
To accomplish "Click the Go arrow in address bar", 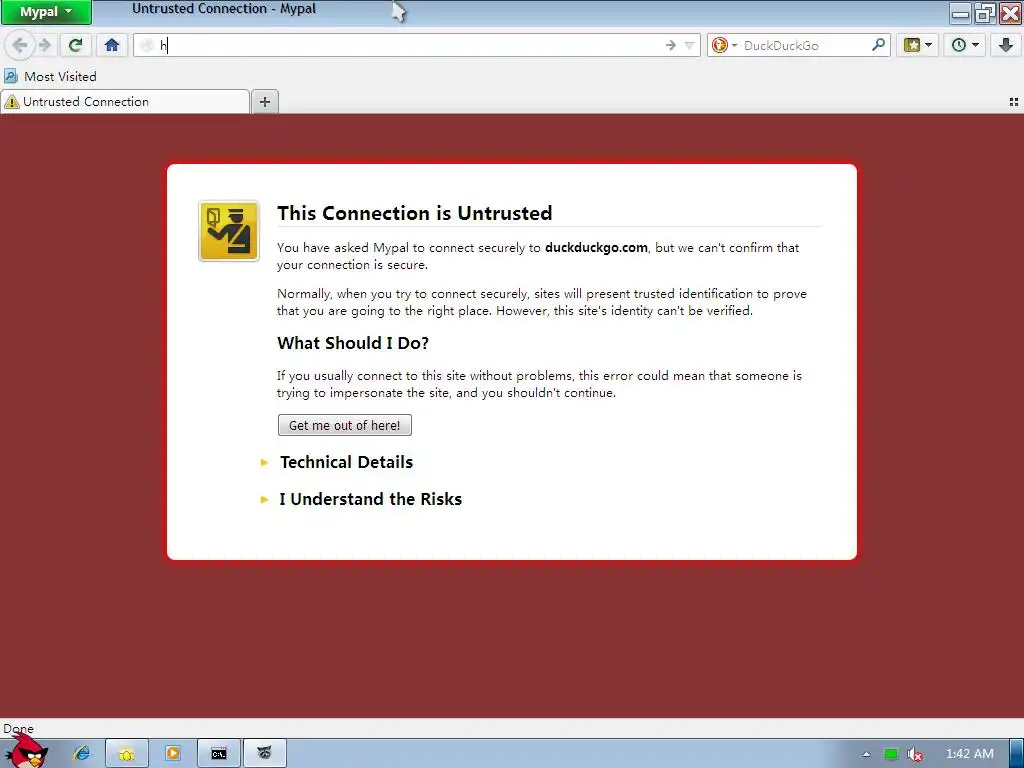I will click(670, 45).
